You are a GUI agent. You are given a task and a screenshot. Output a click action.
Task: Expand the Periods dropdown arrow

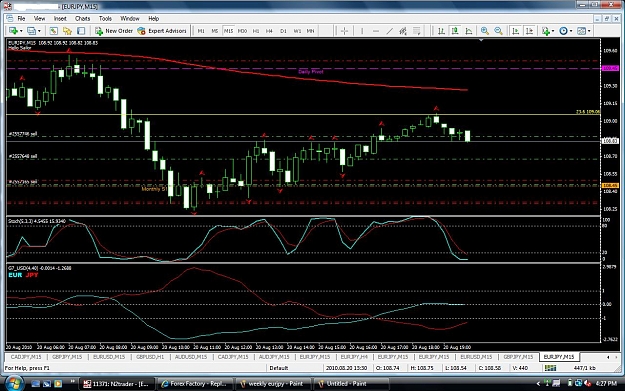click(571, 31)
